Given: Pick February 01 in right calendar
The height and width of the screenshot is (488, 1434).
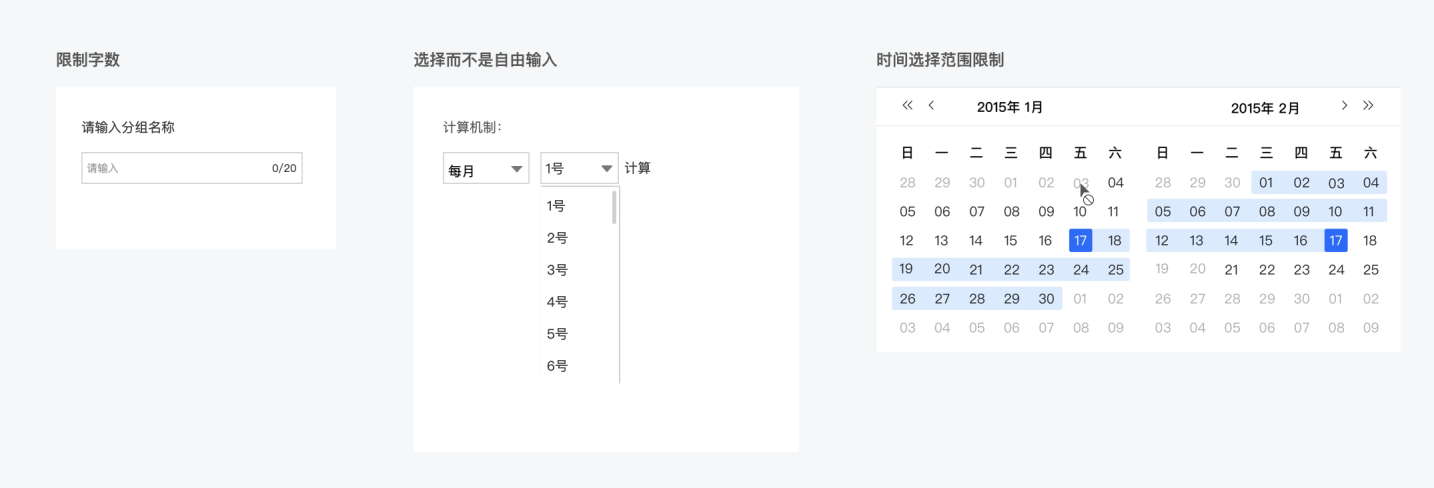Looking at the screenshot, I should click(1266, 183).
